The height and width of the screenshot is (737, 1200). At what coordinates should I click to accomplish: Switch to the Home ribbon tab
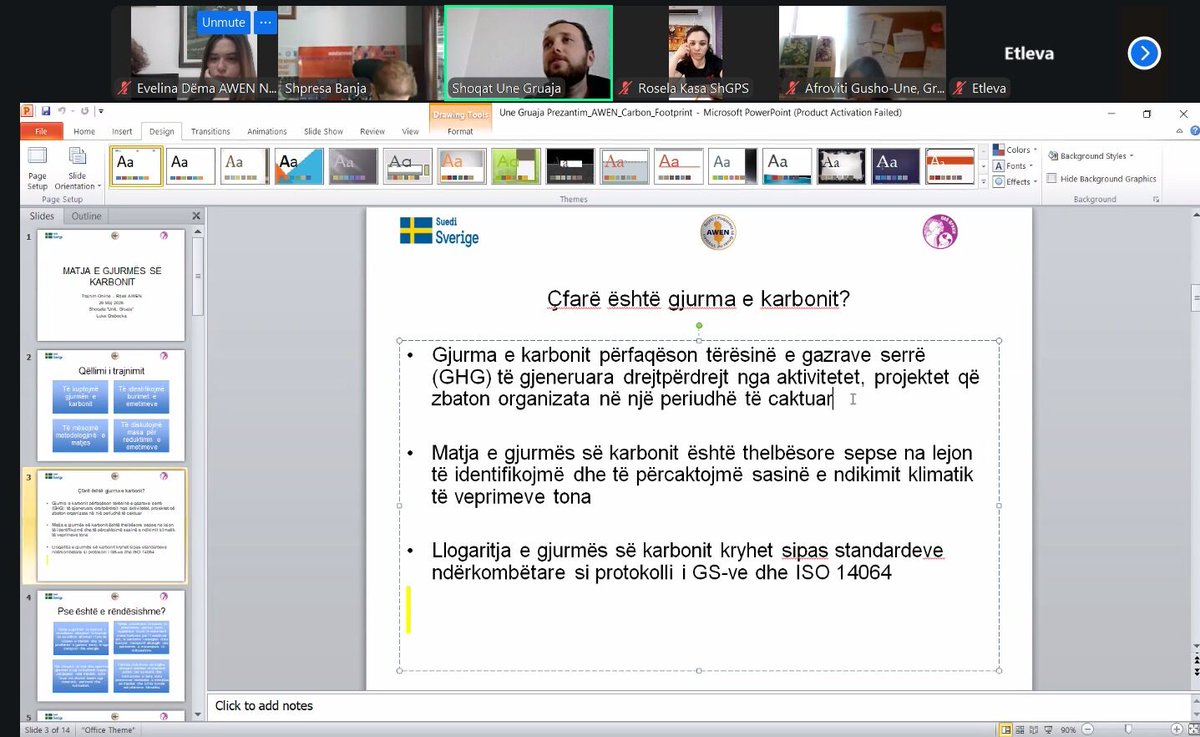click(84, 131)
